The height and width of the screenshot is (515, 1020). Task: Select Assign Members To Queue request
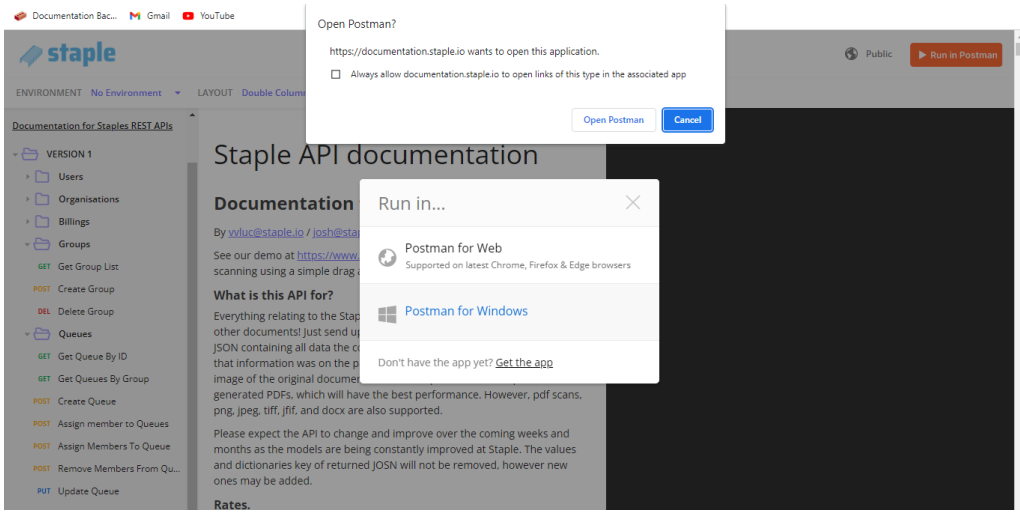[114, 446]
